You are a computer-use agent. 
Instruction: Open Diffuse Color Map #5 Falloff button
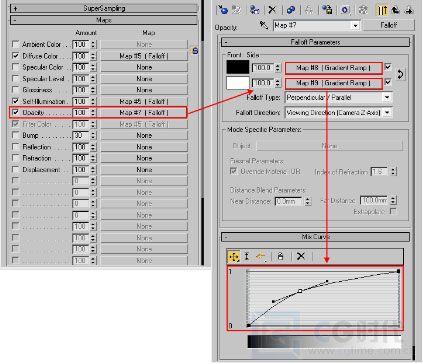[144, 56]
